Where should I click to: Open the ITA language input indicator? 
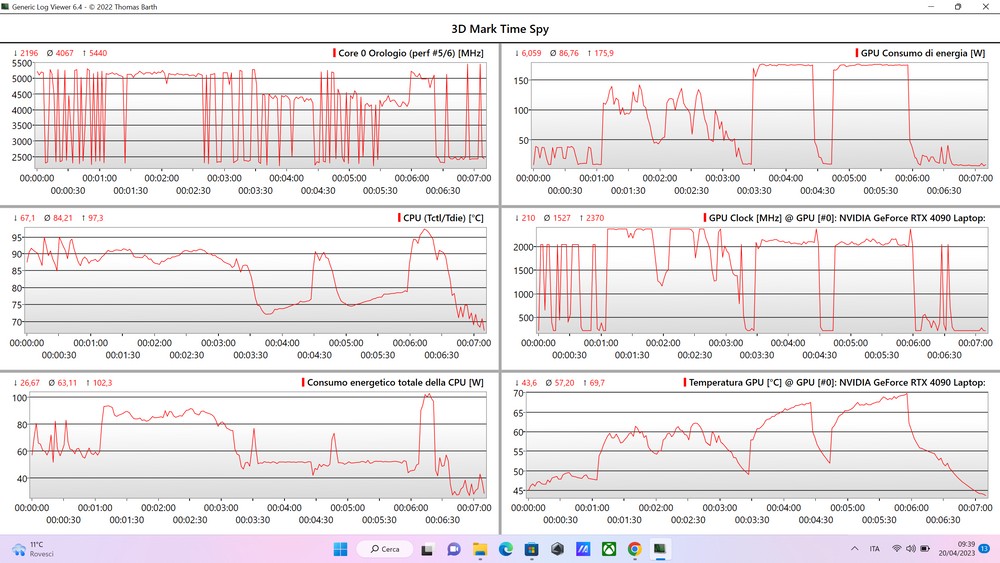(874, 549)
